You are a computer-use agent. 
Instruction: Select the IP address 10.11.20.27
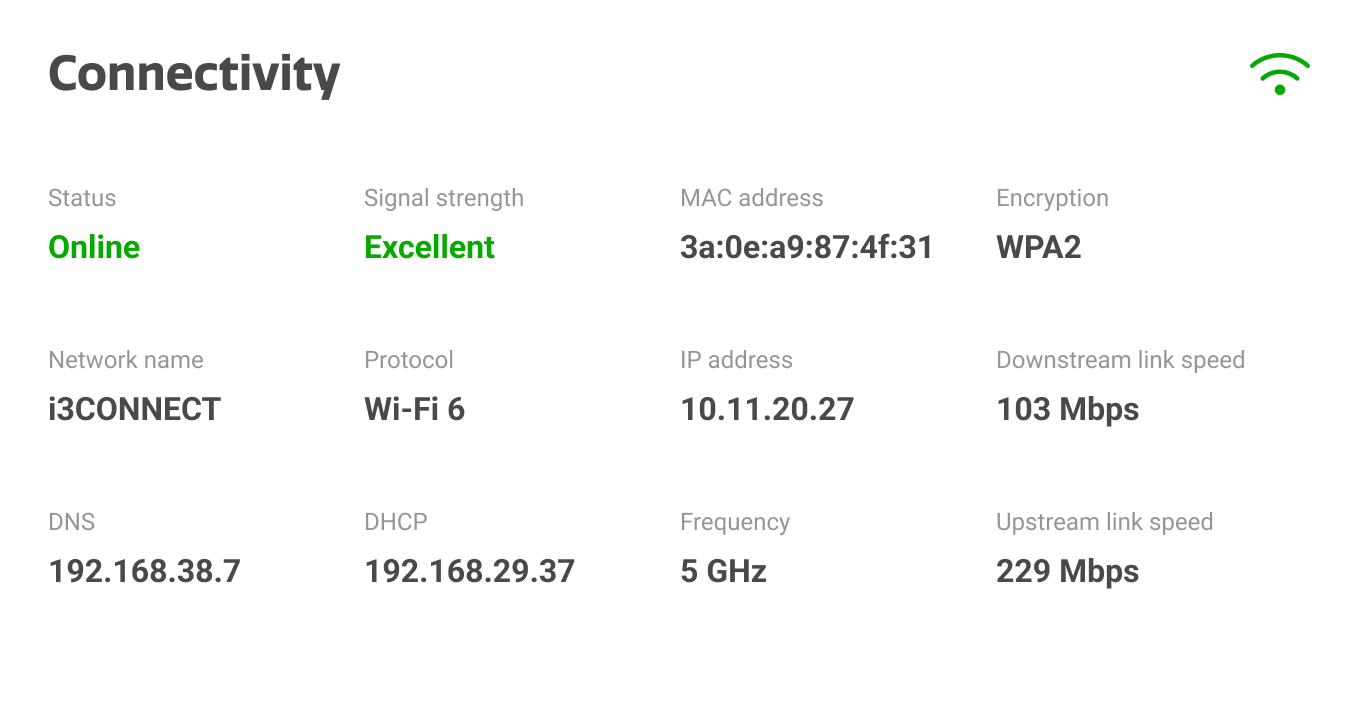(x=767, y=409)
